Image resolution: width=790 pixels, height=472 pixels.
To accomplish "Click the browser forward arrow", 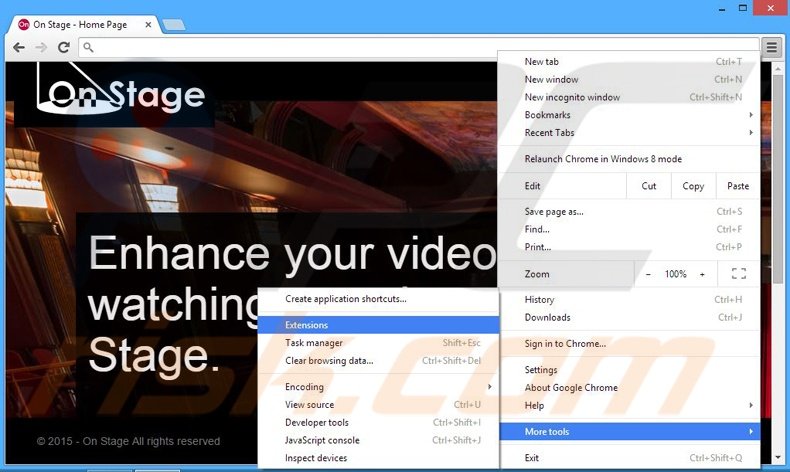I will pyautogui.click(x=41, y=47).
